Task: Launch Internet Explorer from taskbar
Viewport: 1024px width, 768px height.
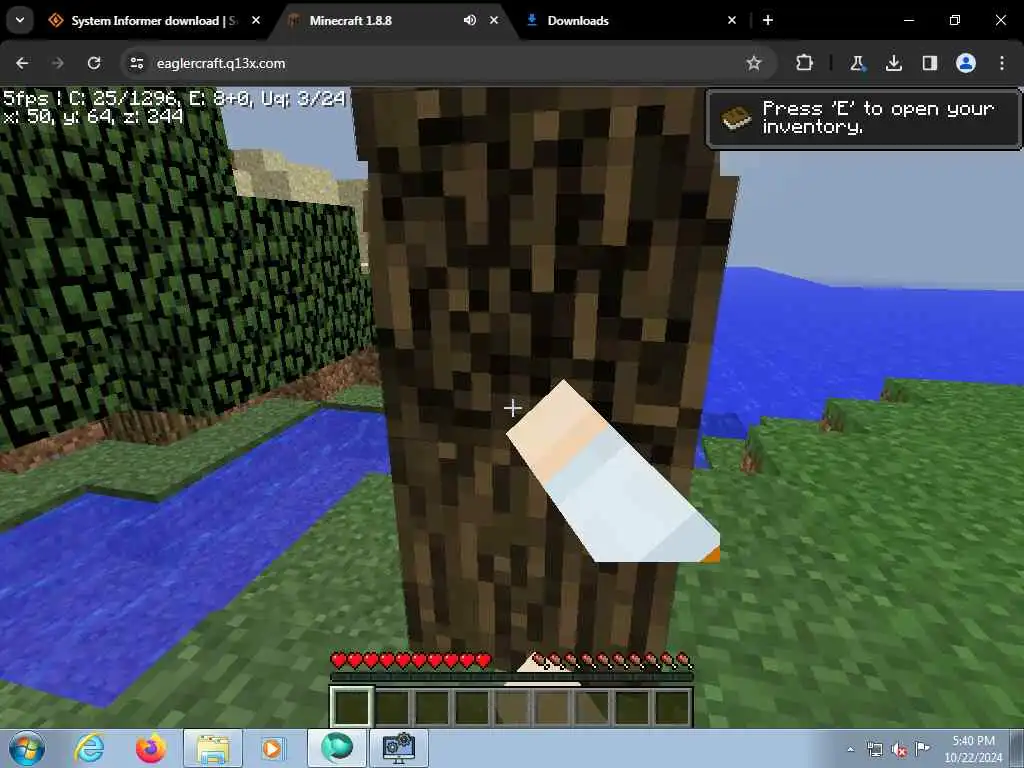Action: [x=88, y=748]
